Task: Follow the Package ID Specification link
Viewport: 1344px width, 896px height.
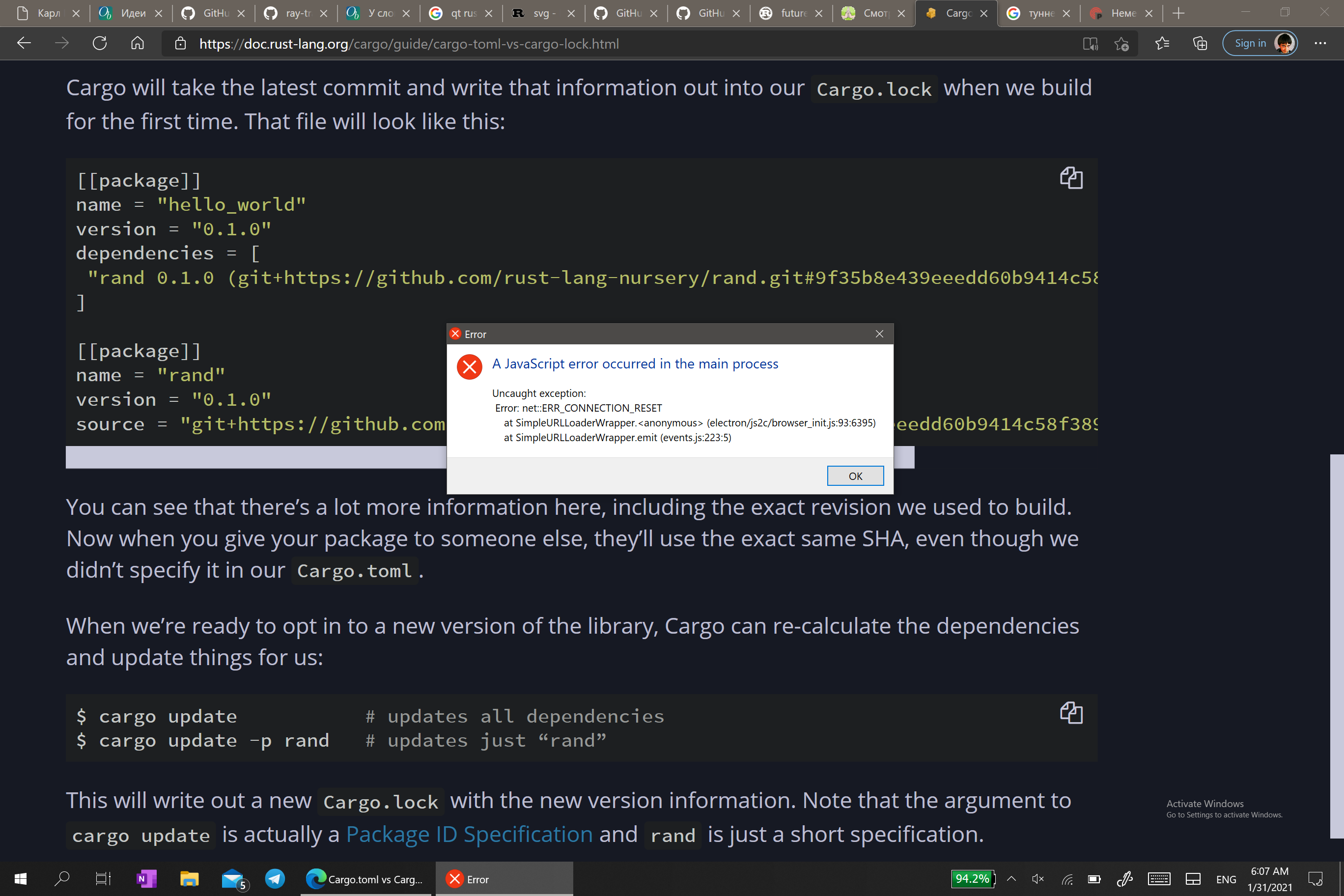Action: click(469, 834)
